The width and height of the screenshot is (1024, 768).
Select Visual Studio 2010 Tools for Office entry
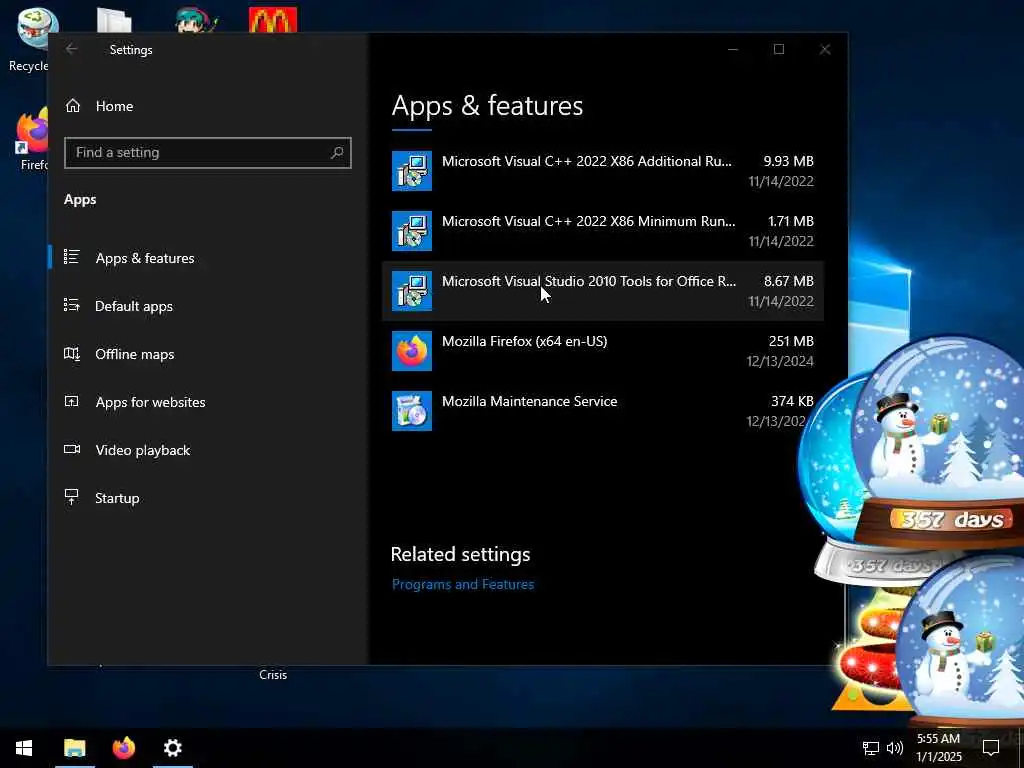602,291
